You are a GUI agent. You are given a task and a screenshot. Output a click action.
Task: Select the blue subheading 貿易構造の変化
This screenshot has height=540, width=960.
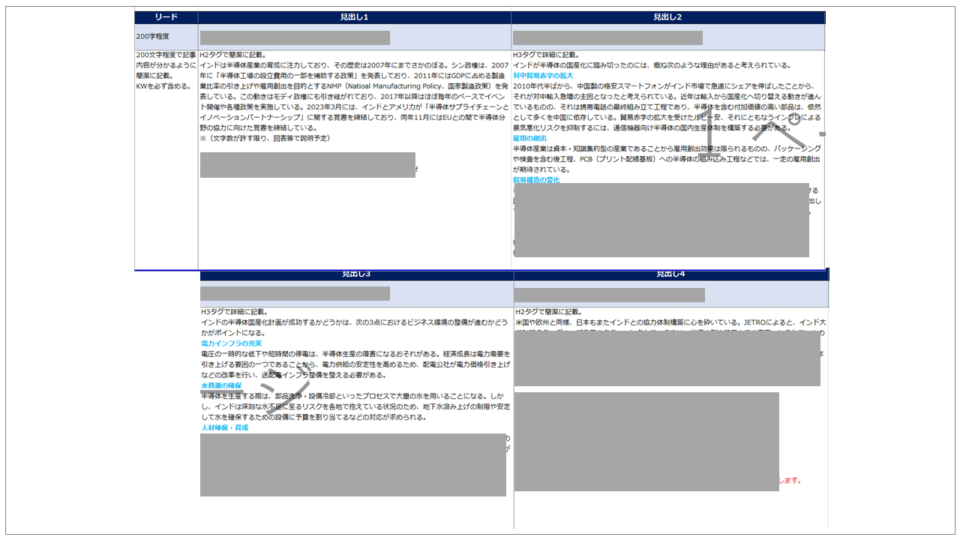pos(536,180)
